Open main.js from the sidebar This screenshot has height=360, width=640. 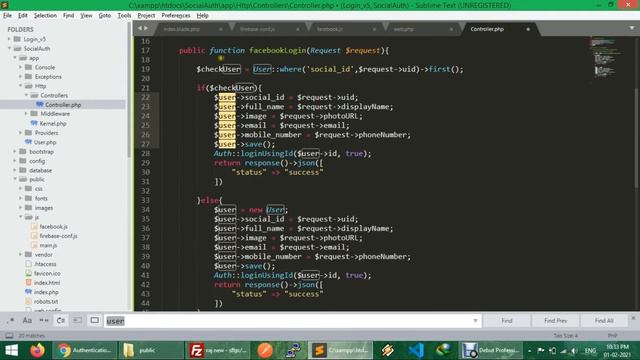pos(48,245)
